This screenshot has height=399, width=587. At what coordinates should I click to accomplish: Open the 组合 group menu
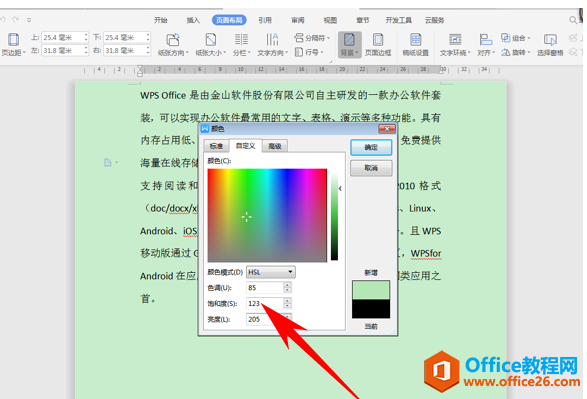click(515, 38)
